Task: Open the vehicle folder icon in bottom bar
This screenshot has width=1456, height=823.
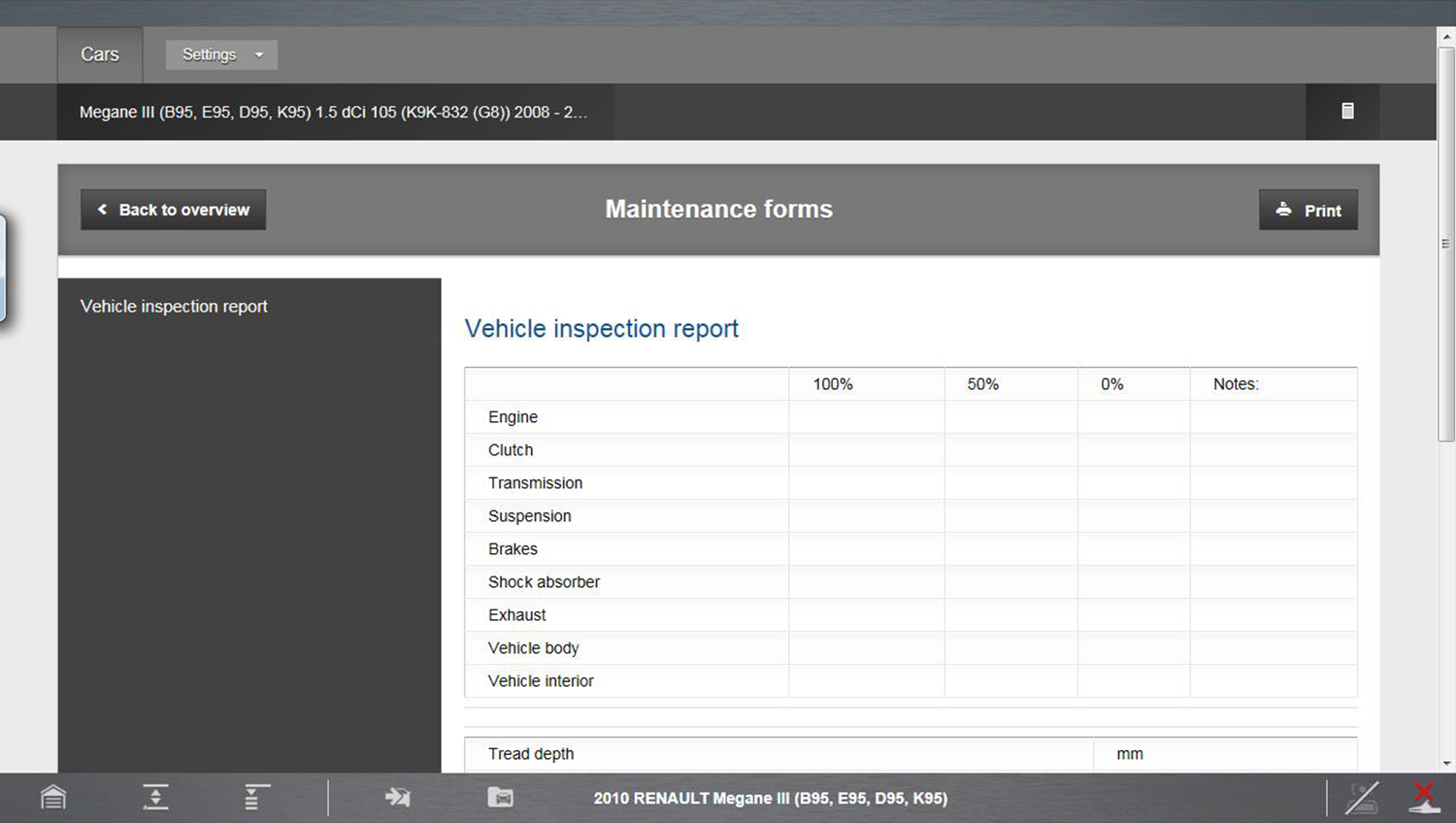Action: tap(500, 798)
